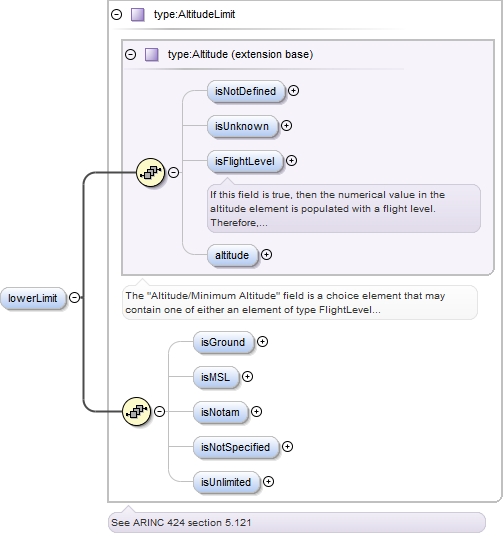Collapse the lowerLimit element node
504x536 pixels.
tap(75, 297)
